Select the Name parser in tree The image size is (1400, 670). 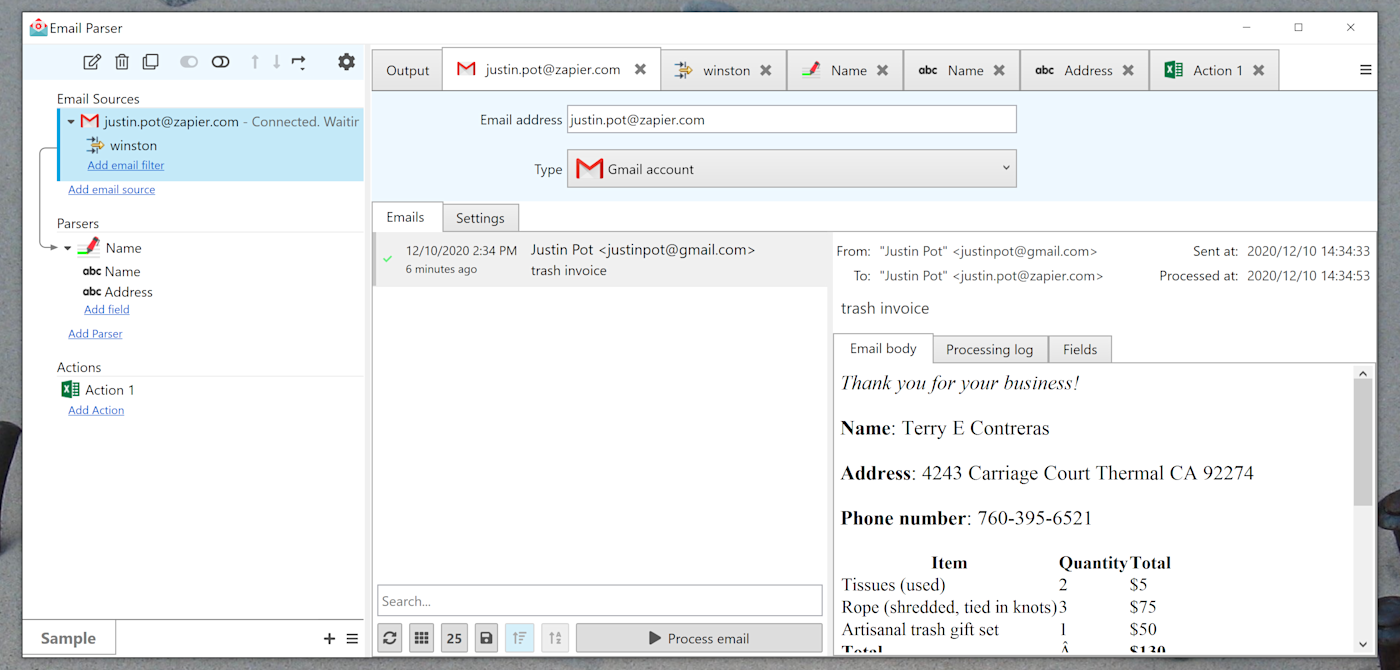click(x=123, y=248)
